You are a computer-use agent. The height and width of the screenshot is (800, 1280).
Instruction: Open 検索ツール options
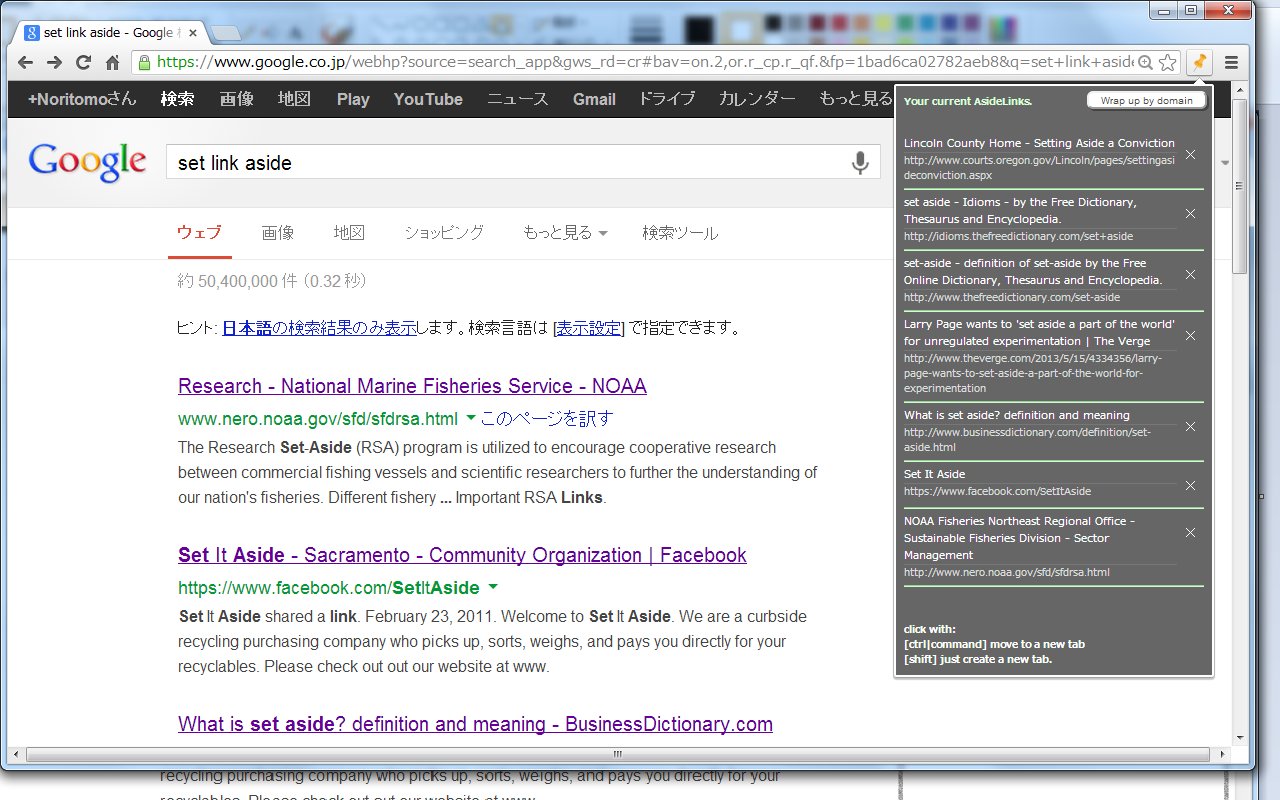680,233
